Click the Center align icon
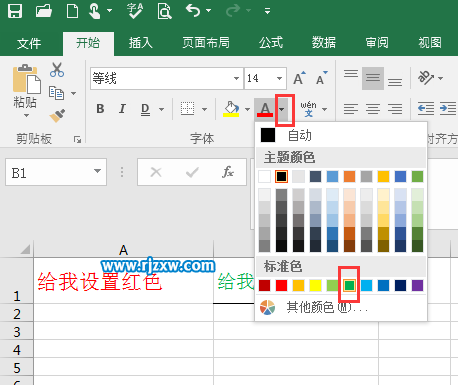This screenshot has width=458, height=385. click(373, 109)
